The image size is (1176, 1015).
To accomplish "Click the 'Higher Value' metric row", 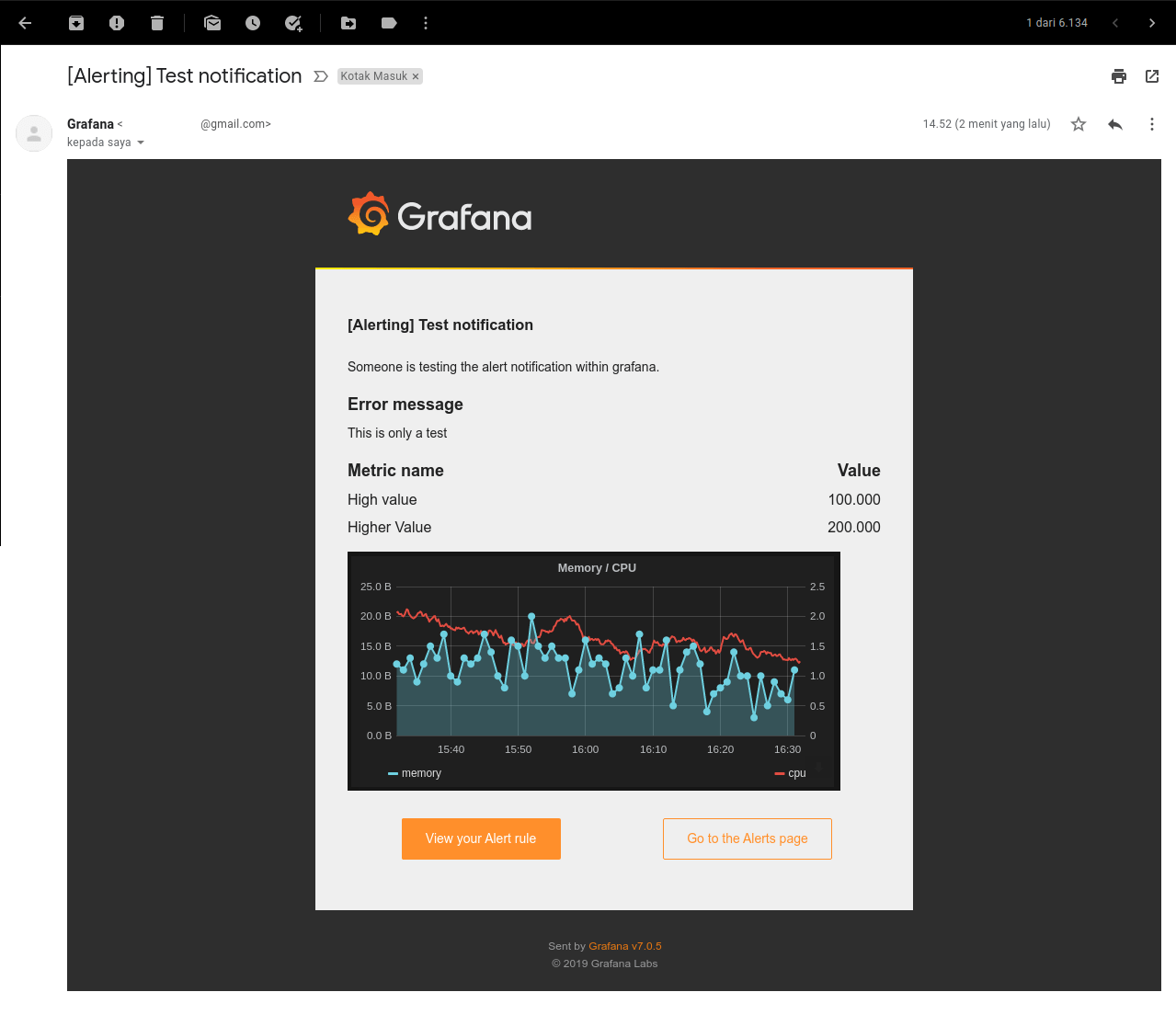I will pyautogui.click(x=614, y=527).
